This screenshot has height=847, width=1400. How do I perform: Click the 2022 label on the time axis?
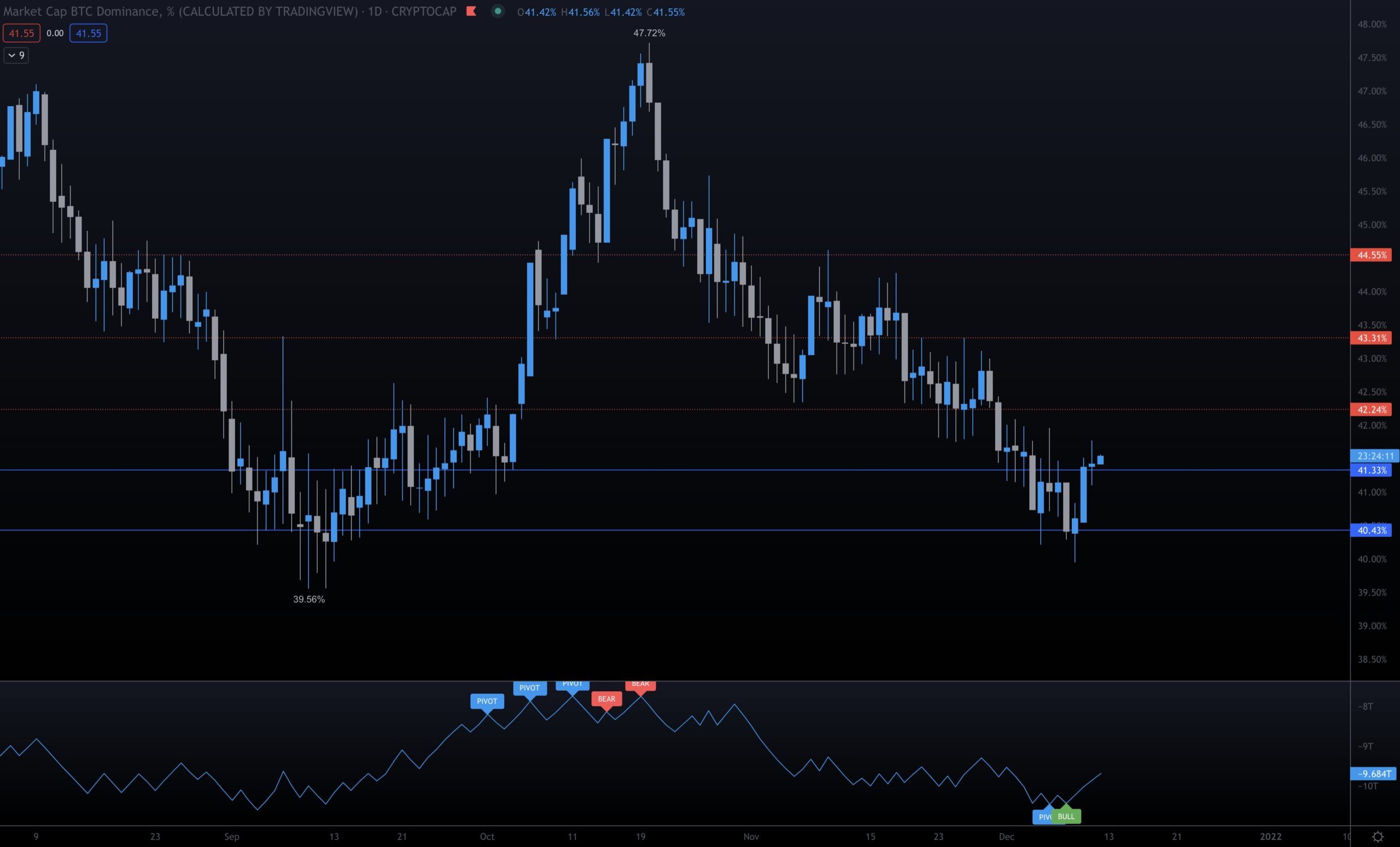tap(1270, 836)
